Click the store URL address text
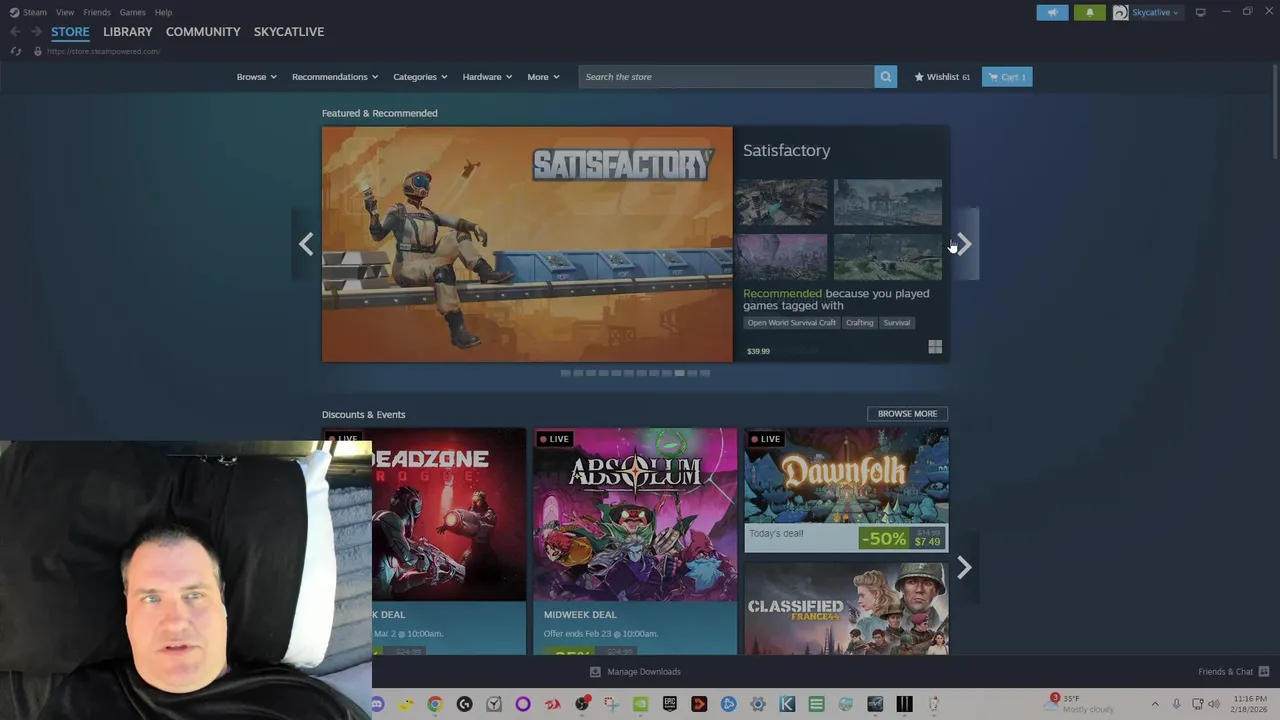Screen dimensions: 1280x720 (x=103, y=51)
